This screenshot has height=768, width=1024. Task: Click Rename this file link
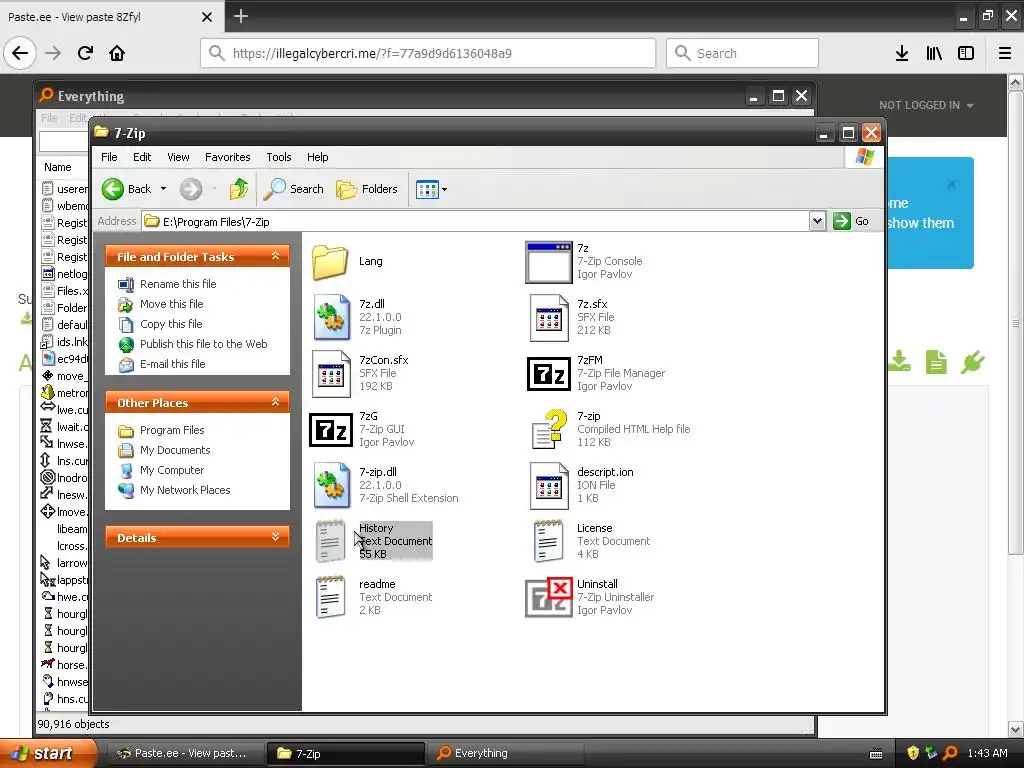pyautogui.click(x=178, y=284)
